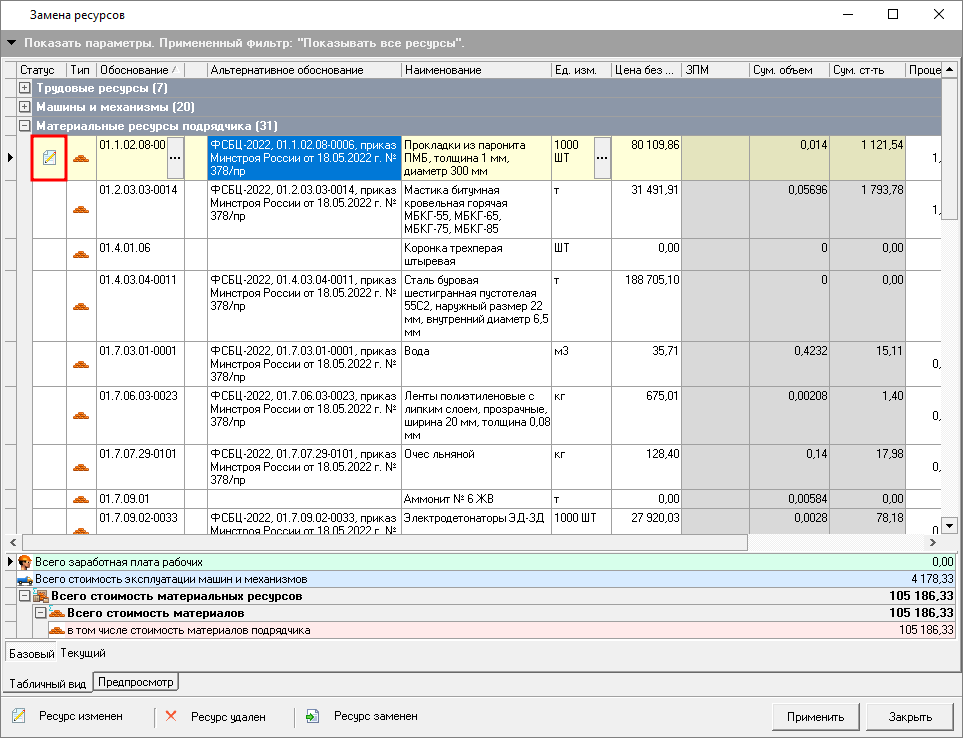963x738 pixels.
Task: Switch to the Текущий tab
Action: [82, 653]
